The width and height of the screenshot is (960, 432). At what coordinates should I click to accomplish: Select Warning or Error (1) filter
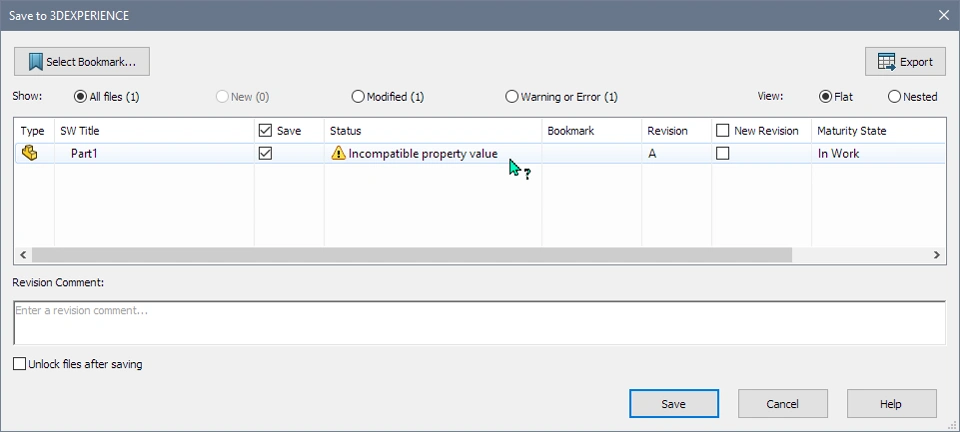pos(512,97)
